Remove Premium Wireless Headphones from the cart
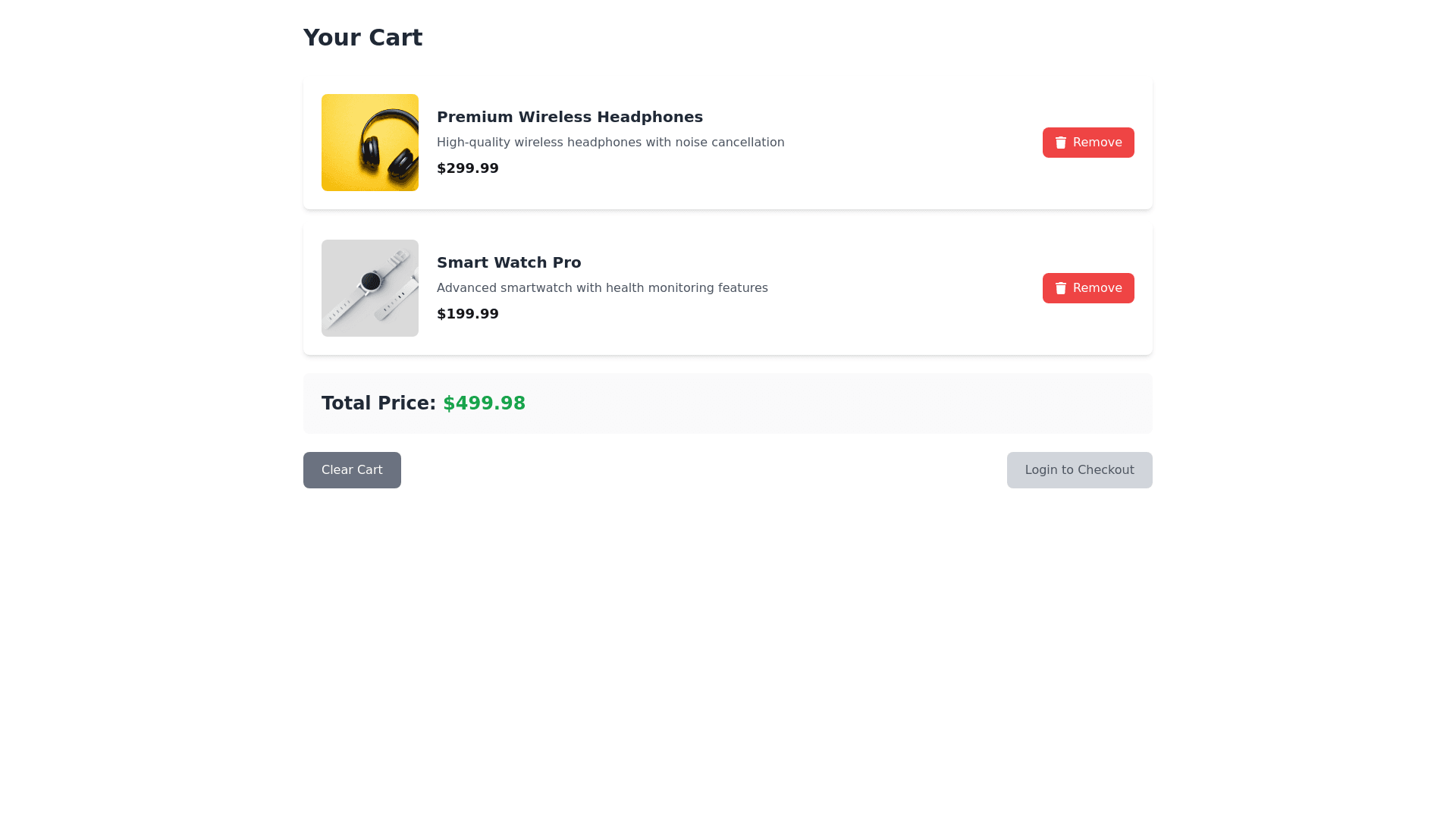Viewport: 1456px width, 819px height. pyautogui.click(x=1088, y=143)
